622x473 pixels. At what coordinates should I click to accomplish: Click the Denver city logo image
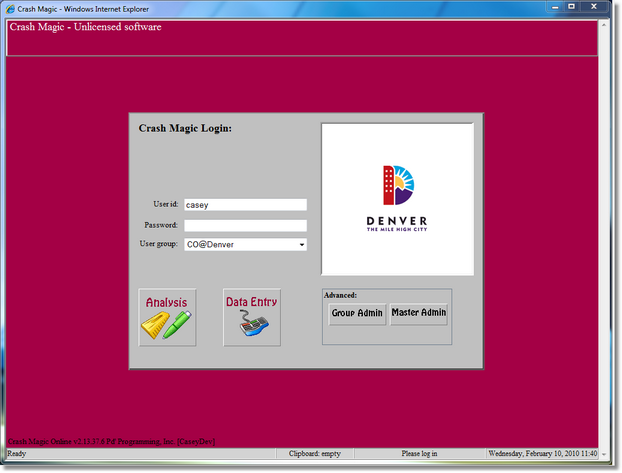coord(397,199)
